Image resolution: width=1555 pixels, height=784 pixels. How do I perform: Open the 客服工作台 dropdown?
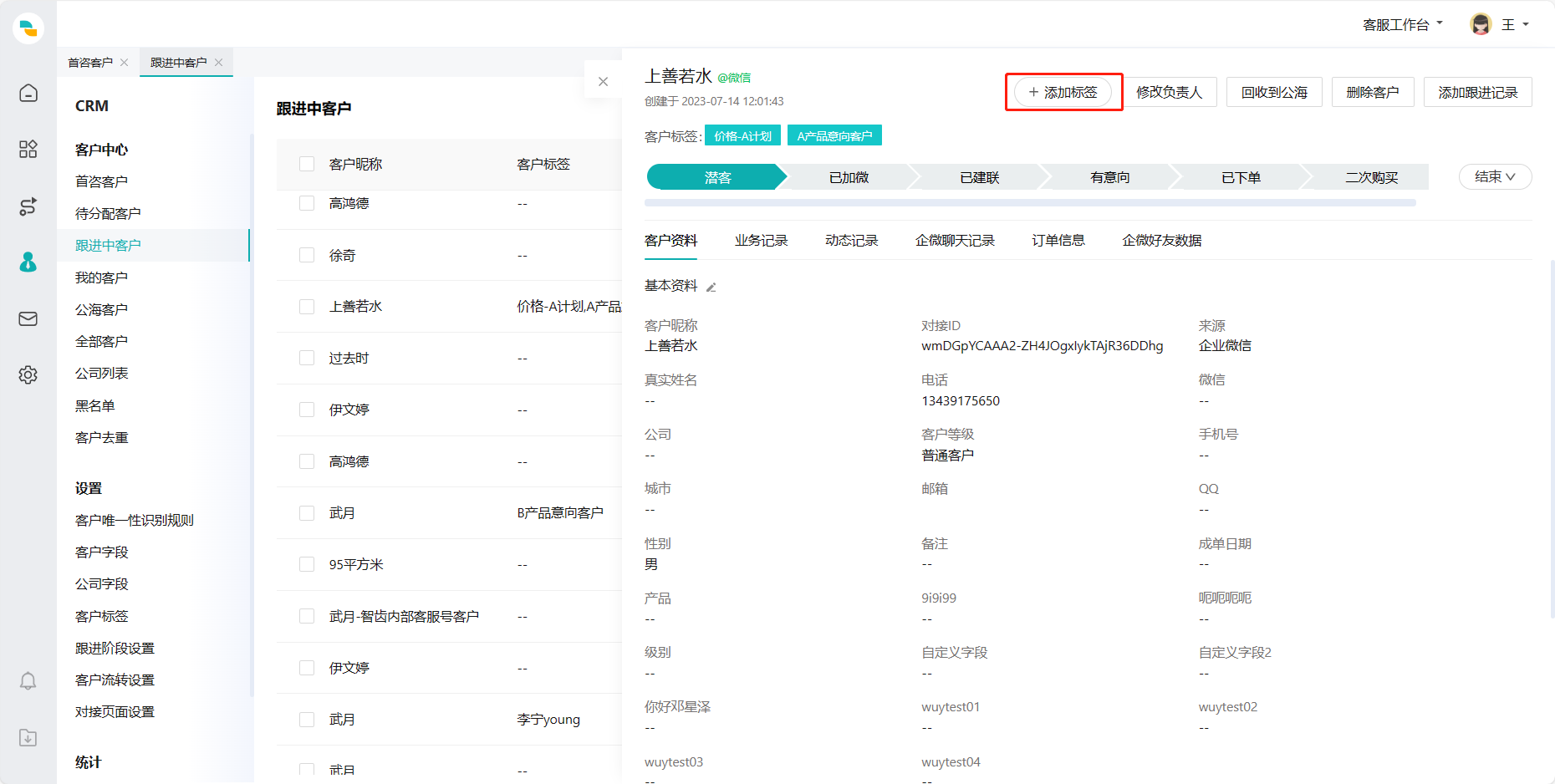[1403, 25]
